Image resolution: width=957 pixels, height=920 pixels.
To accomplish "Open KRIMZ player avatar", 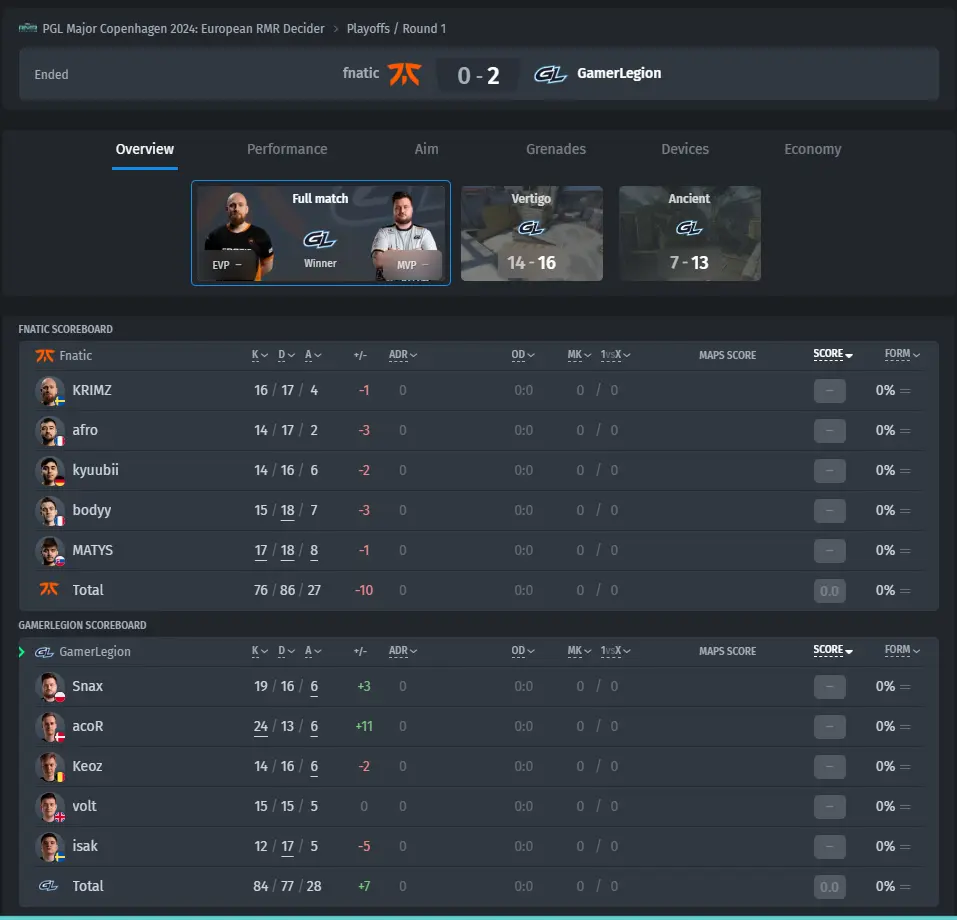I will tap(49, 391).
